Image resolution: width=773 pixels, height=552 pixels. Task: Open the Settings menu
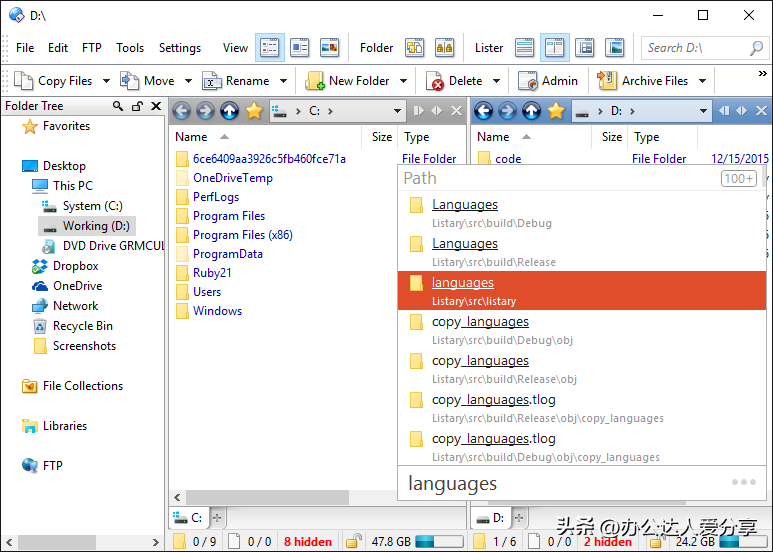(x=180, y=48)
